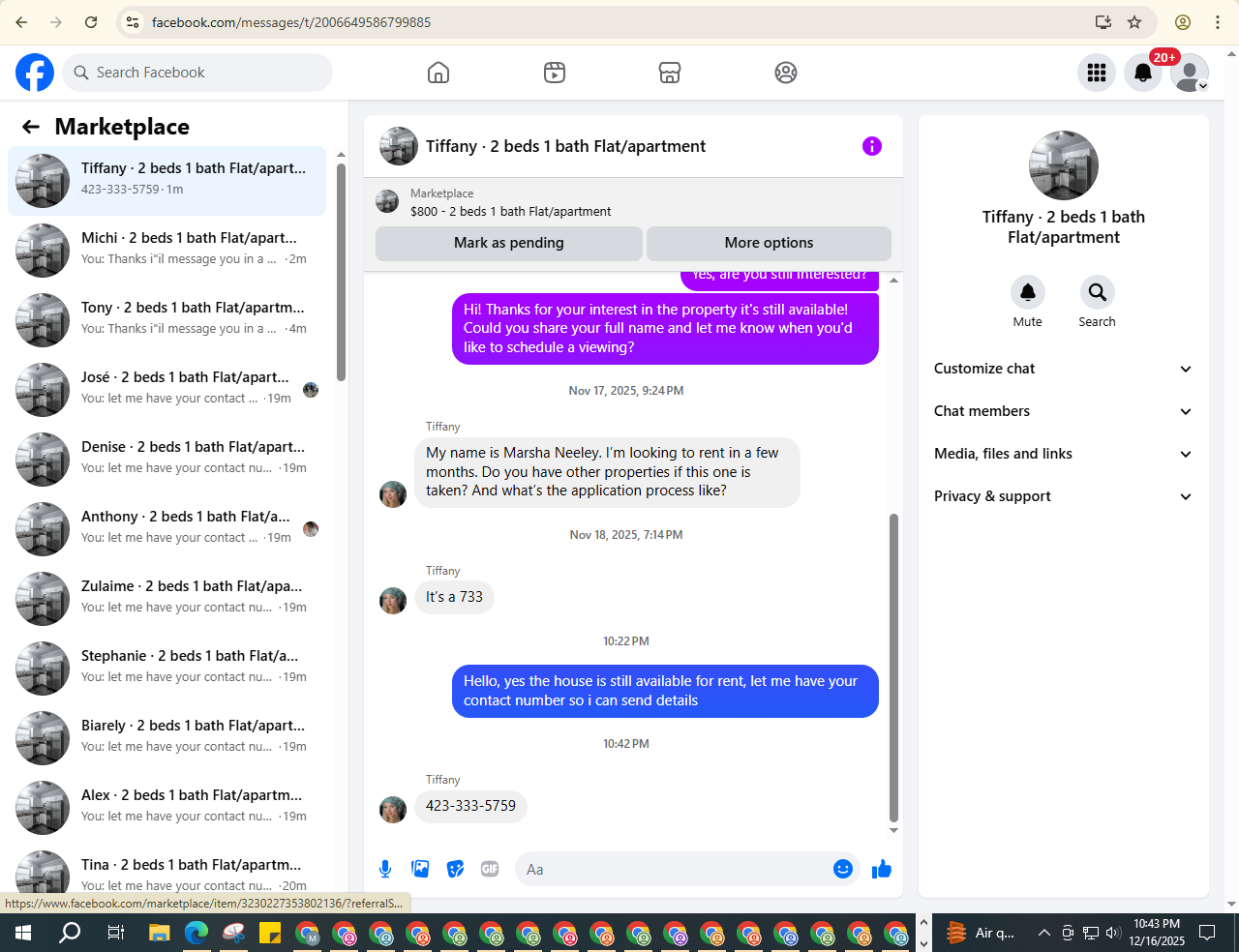1239x952 pixels.
Task: Go to the Home feed icon
Action: click(438, 73)
